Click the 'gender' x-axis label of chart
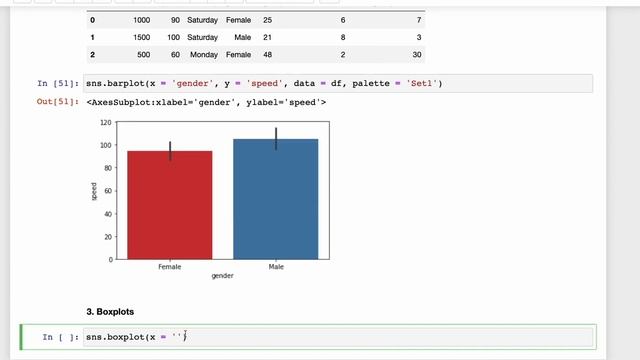 [222, 276]
